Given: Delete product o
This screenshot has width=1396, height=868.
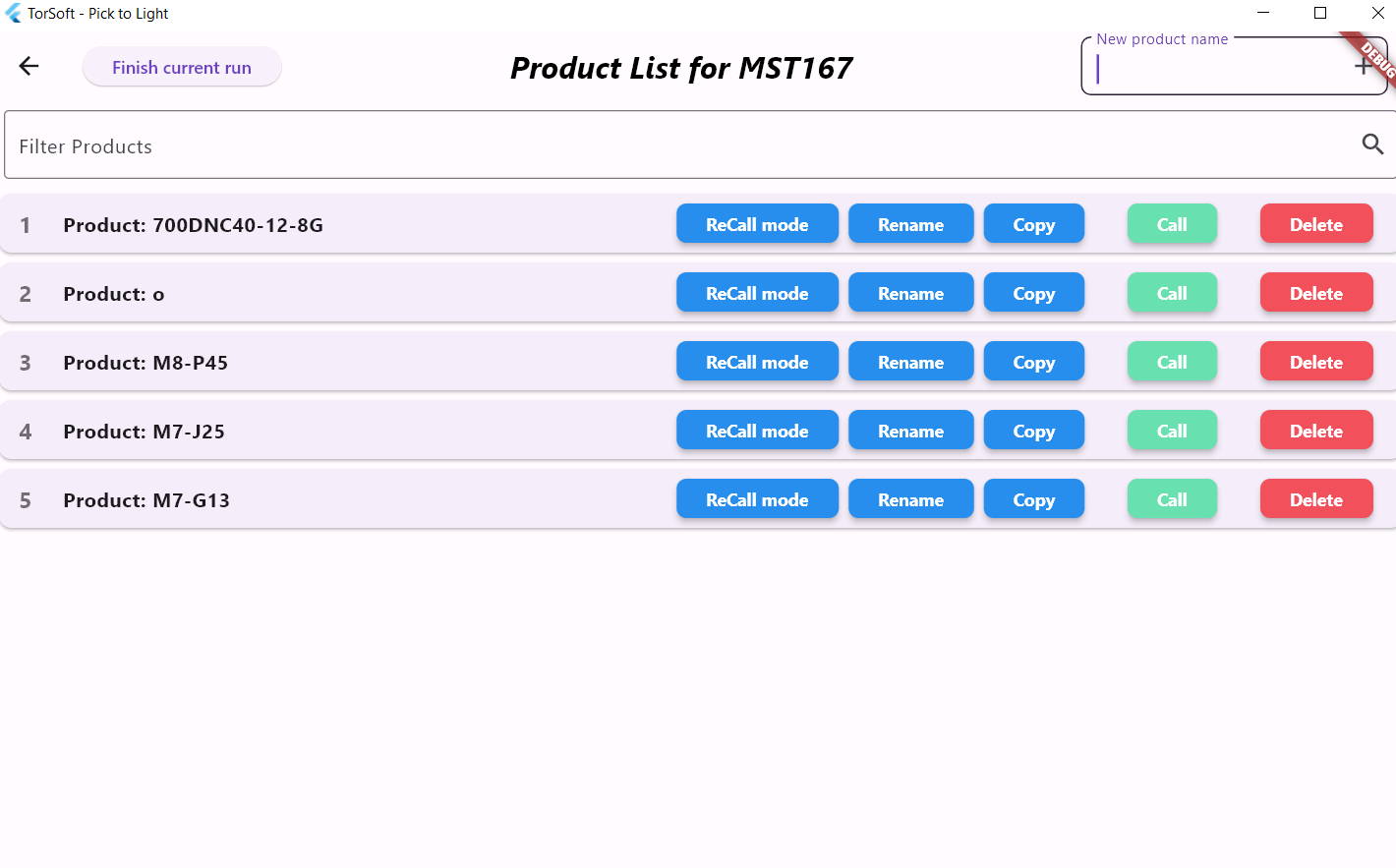Looking at the screenshot, I should pos(1316,292).
